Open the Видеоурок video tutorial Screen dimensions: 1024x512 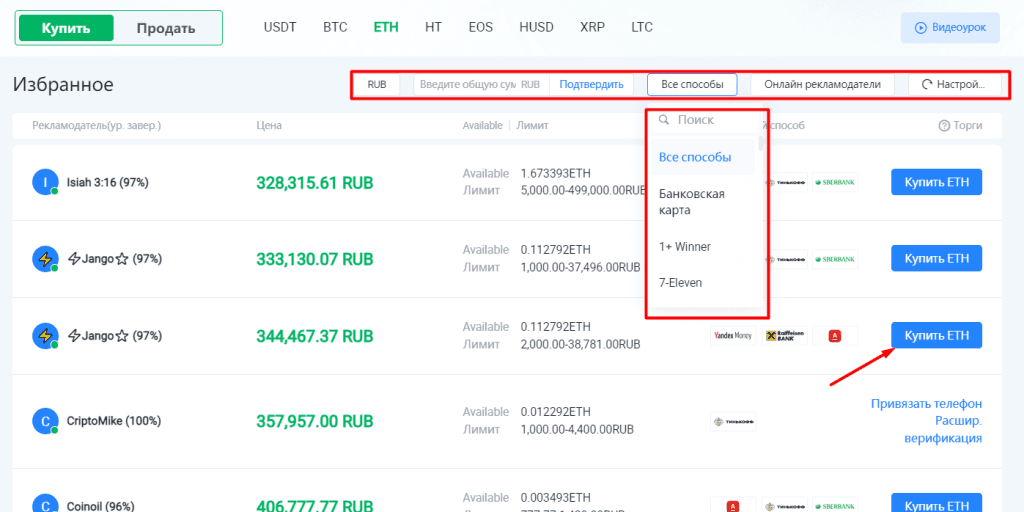pyautogui.click(x=950, y=27)
